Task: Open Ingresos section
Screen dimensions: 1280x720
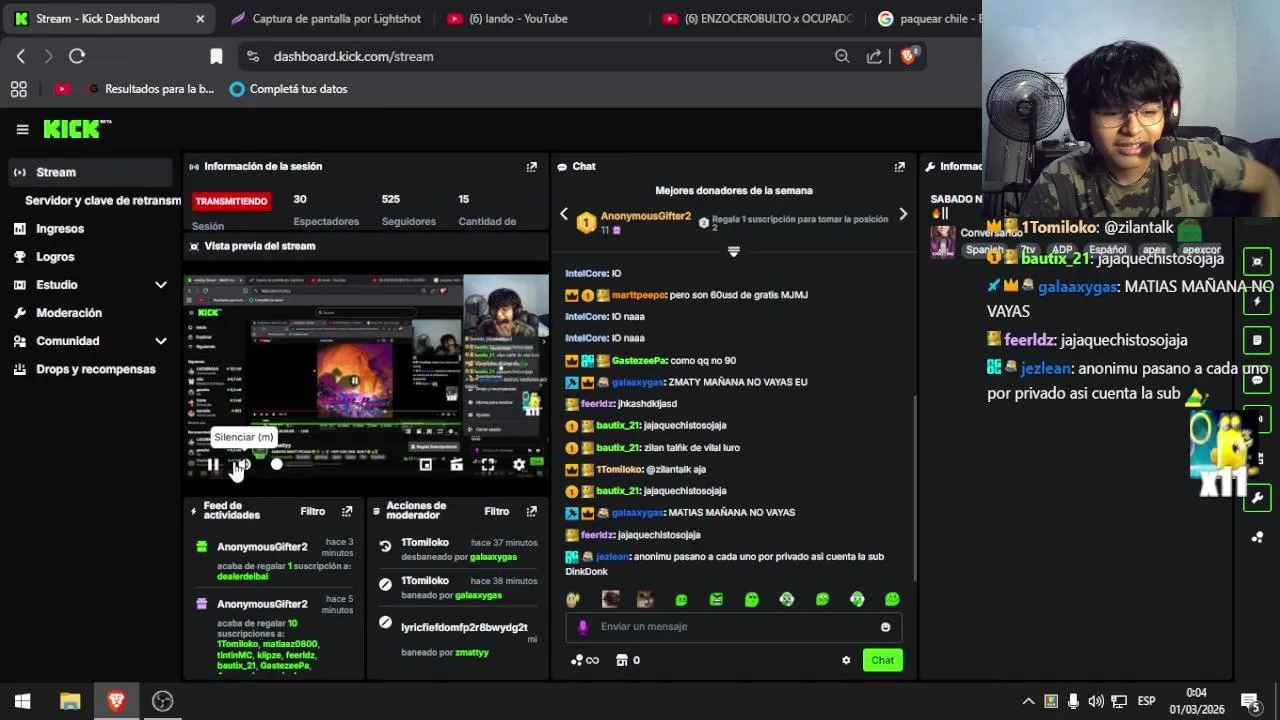Action: pos(60,228)
